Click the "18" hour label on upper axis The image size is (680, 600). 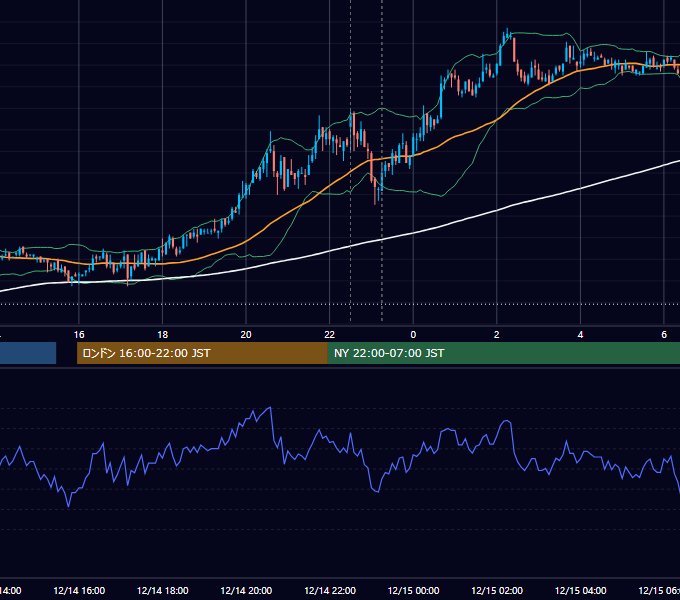163,335
